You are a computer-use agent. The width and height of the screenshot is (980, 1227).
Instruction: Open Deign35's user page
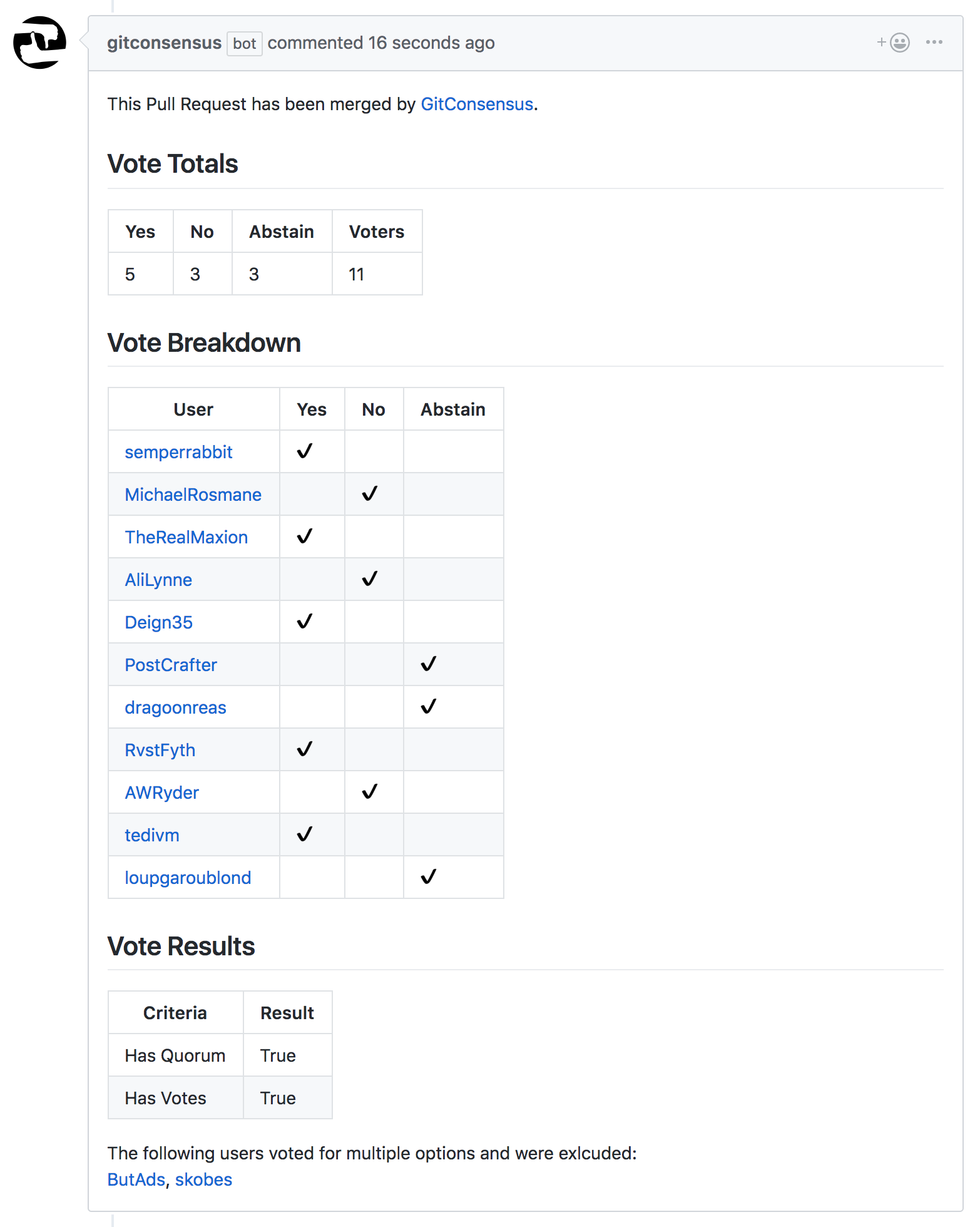159,622
